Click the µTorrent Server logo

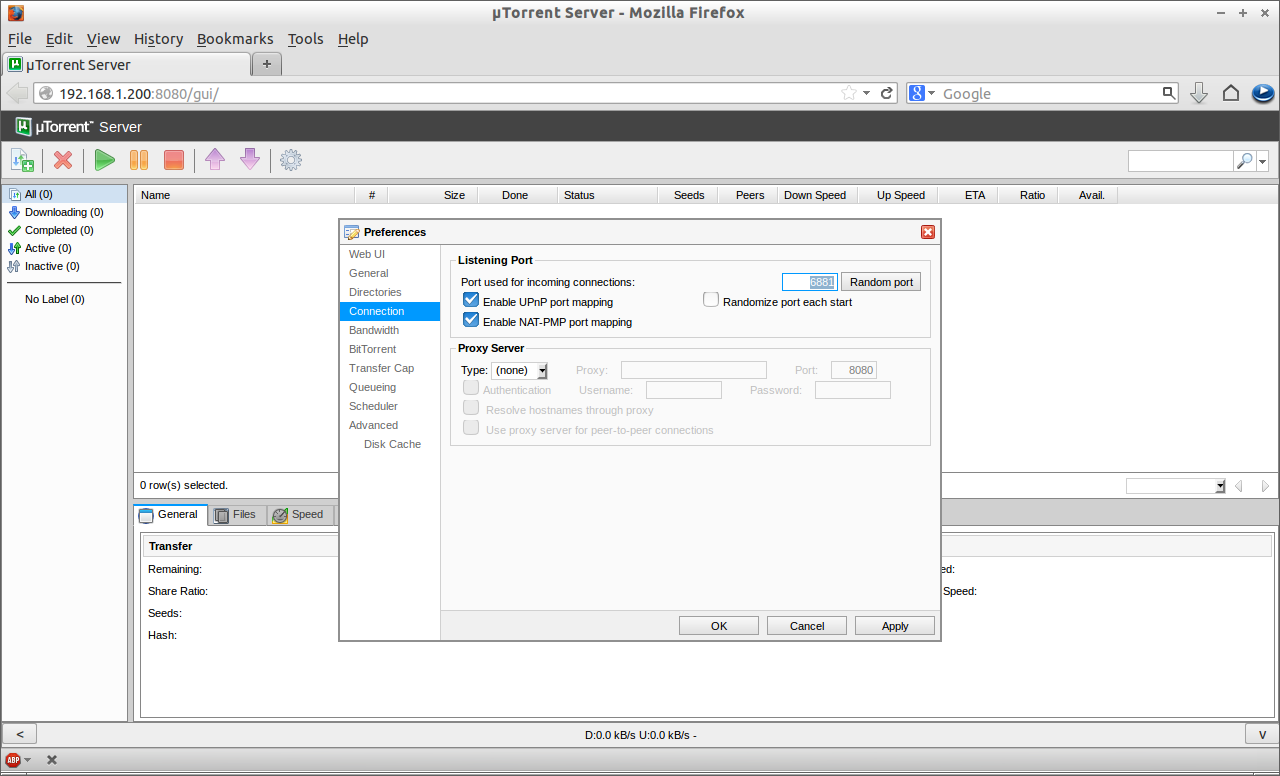click(79, 127)
